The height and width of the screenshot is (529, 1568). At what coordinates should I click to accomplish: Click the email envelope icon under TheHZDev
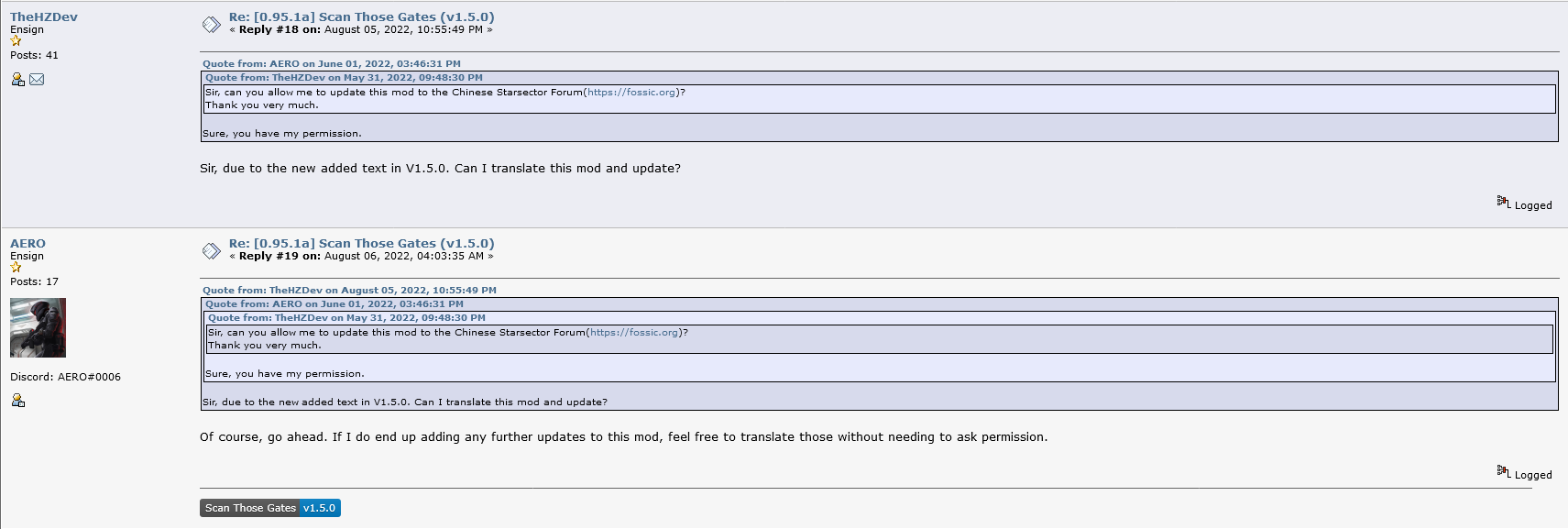pyautogui.click(x=37, y=80)
